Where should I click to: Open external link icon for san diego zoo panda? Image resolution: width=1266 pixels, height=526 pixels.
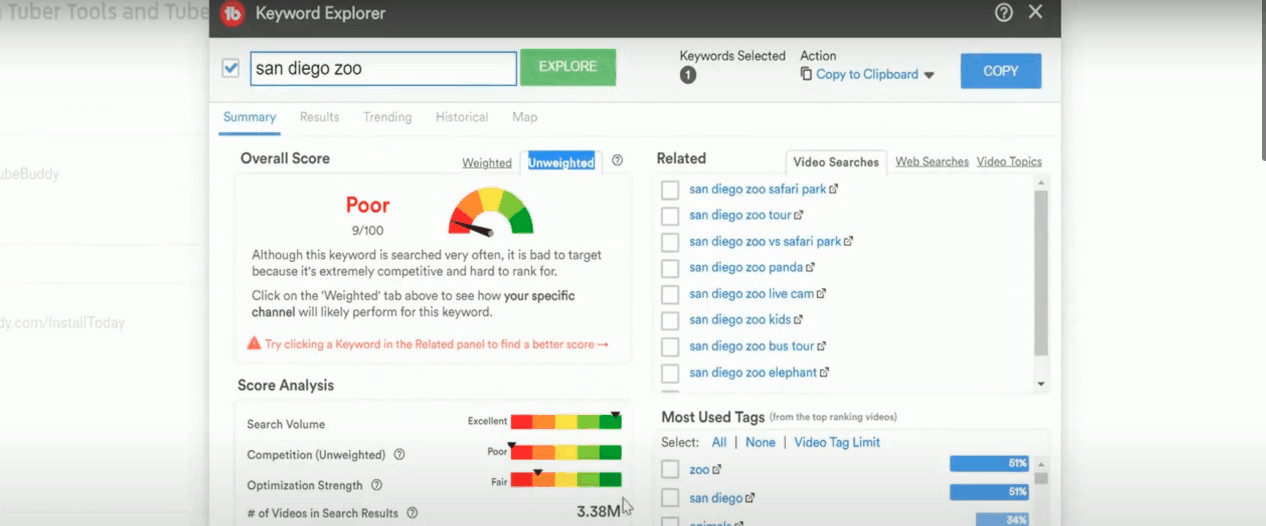click(810, 268)
